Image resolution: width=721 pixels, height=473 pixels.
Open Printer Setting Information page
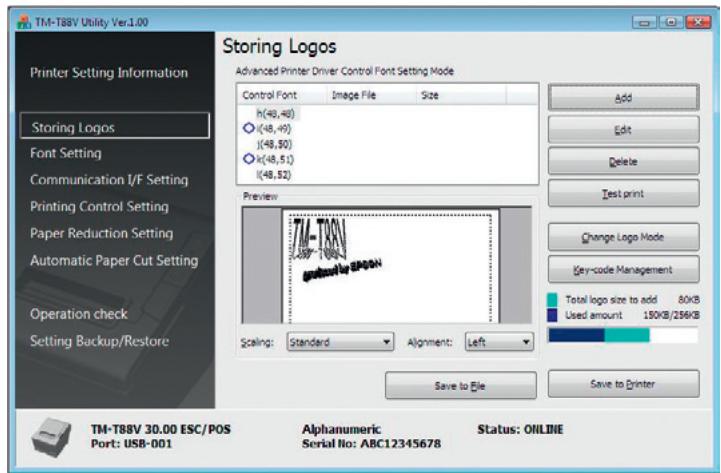[109, 73]
